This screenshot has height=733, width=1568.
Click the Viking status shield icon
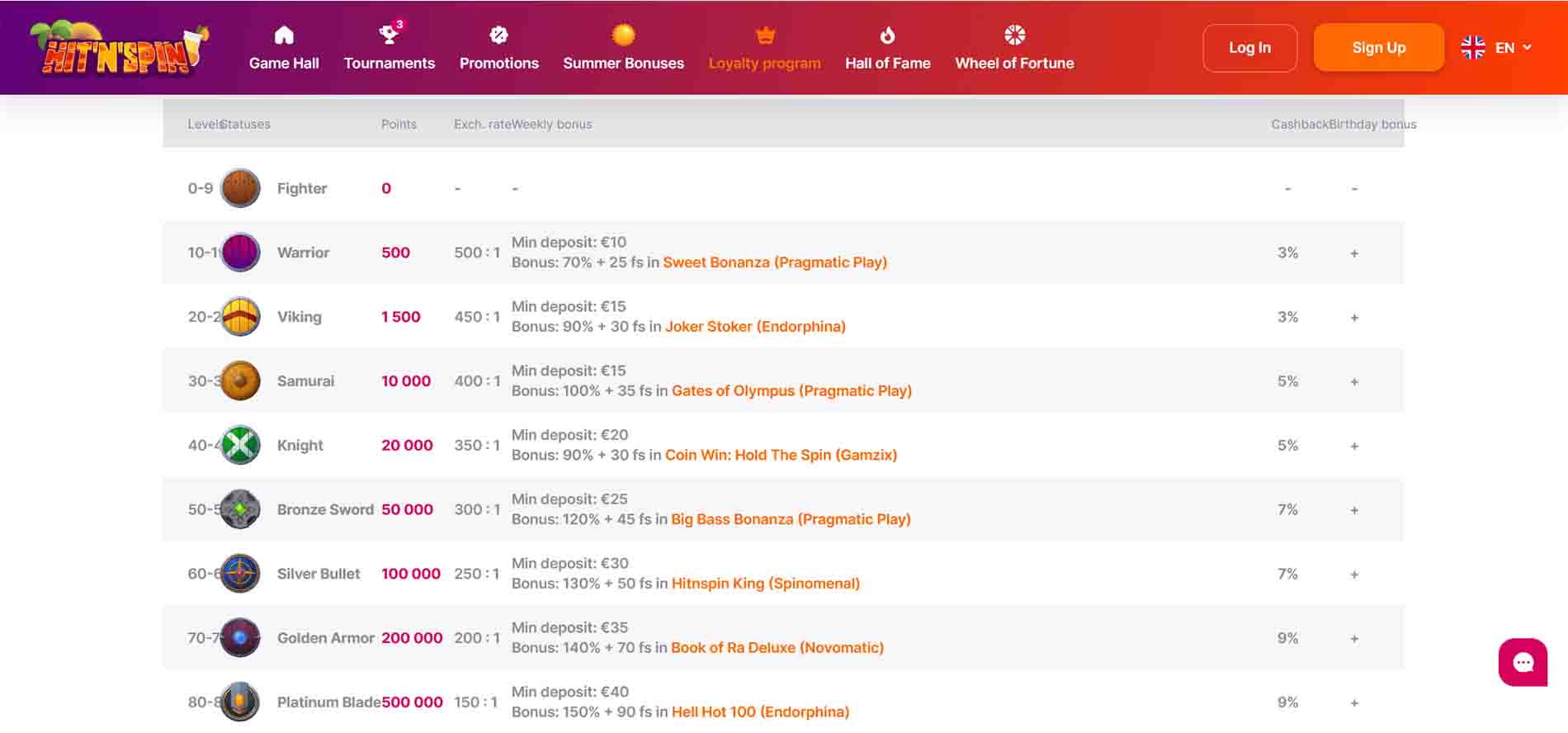(240, 317)
